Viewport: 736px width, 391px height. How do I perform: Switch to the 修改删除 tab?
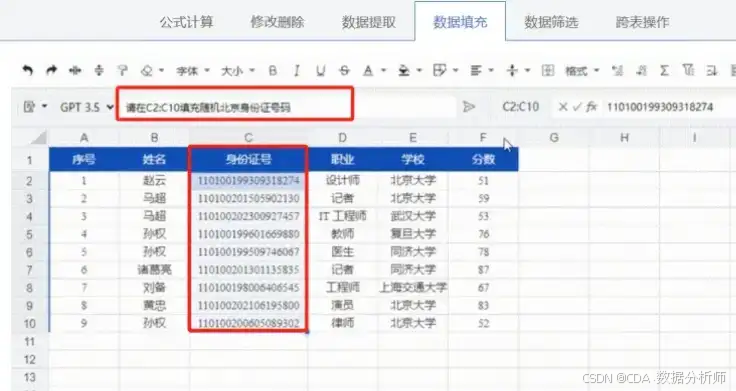(x=277, y=22)
